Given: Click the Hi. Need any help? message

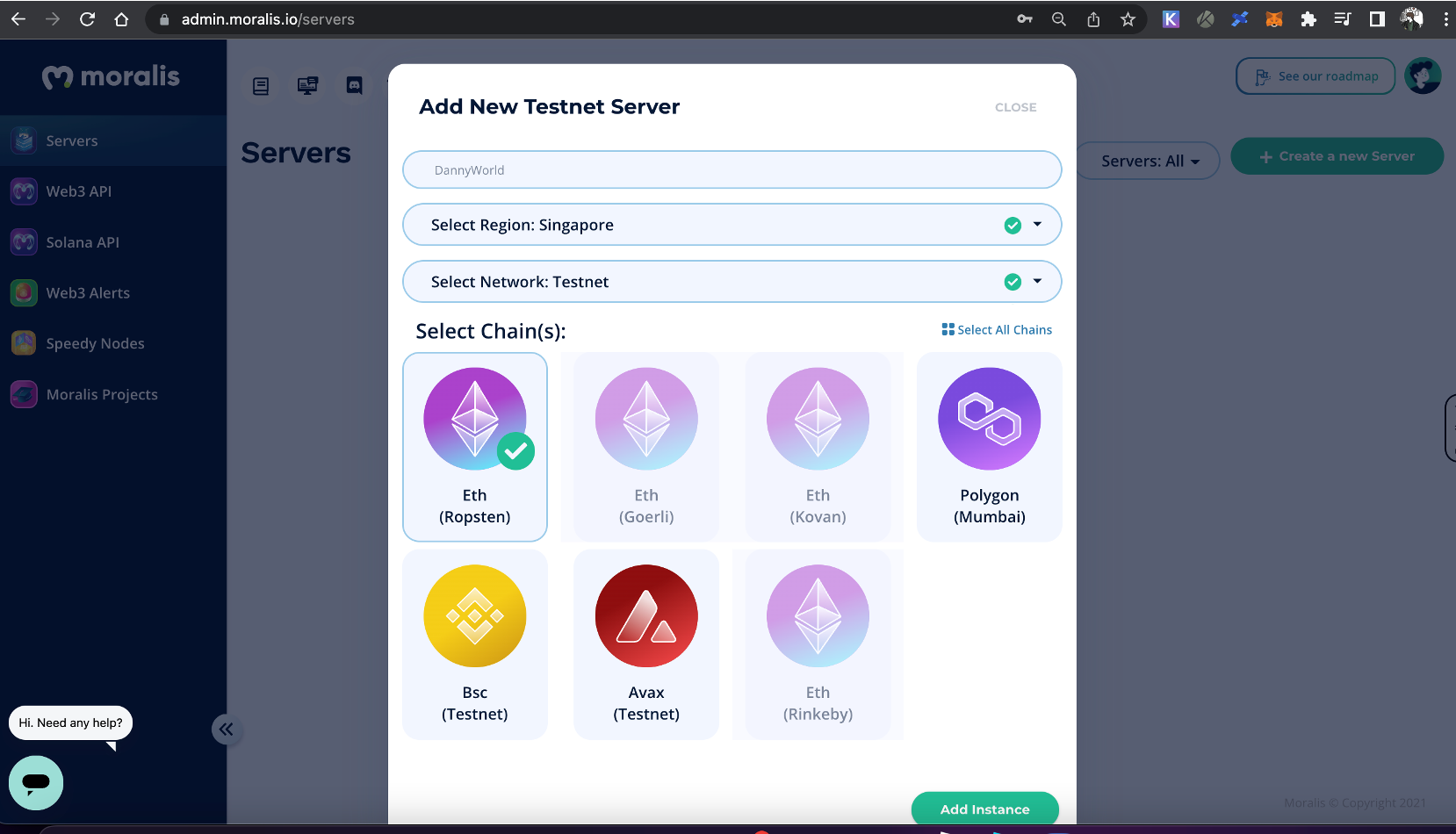Looking at the screenshot, I should click(71, 723).
